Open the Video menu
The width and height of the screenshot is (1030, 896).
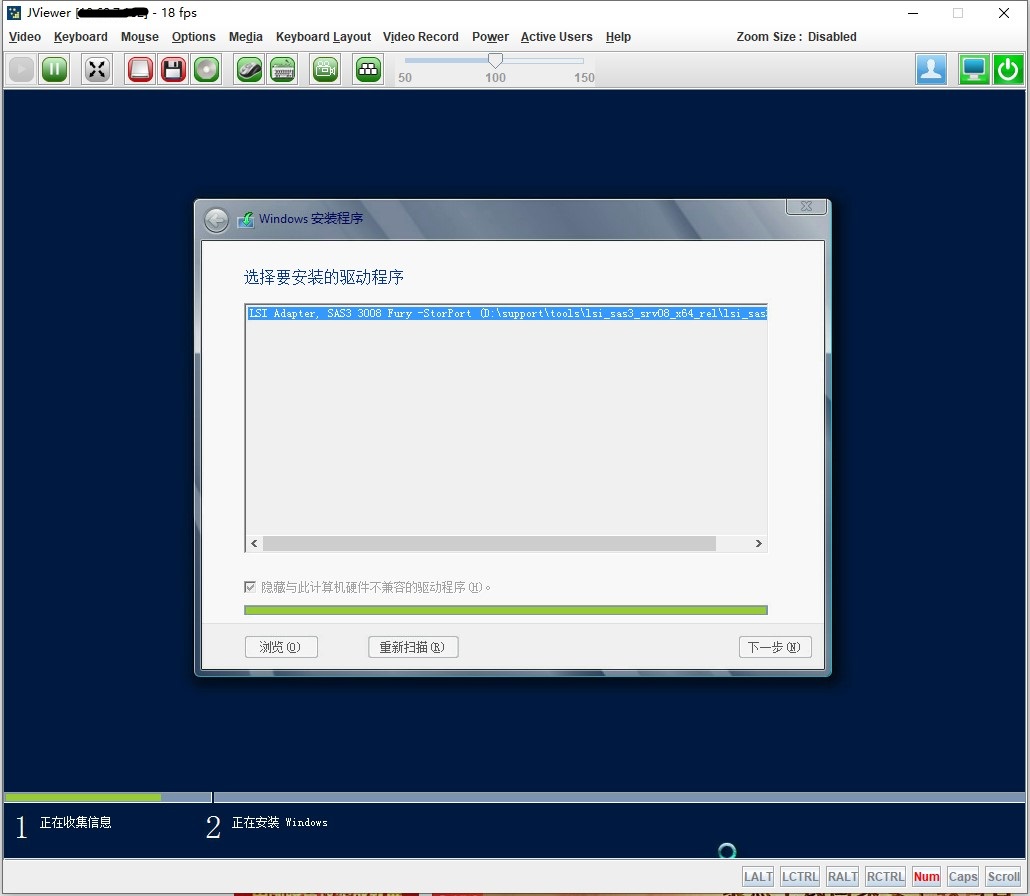click(x=25, y=37)
